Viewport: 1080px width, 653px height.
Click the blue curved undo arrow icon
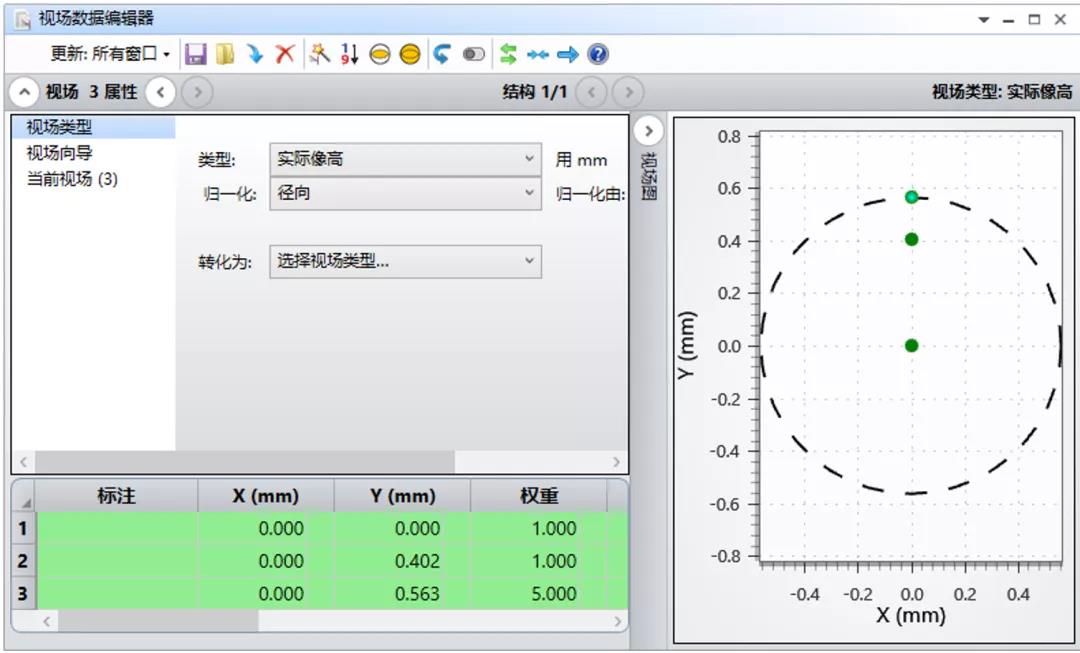(442, 54)
